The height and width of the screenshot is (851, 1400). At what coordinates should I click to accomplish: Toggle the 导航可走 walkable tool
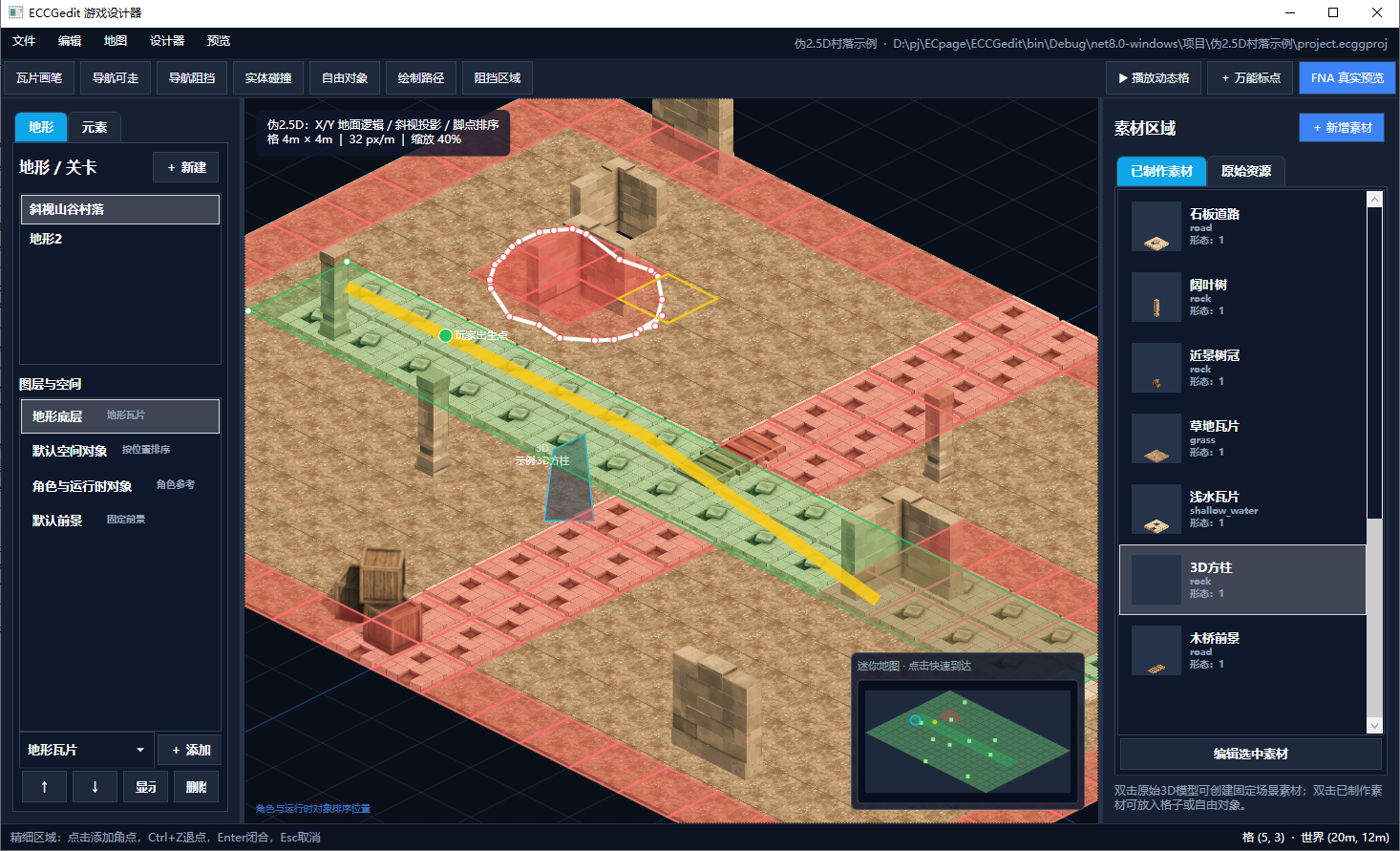(x=116, y=78)
